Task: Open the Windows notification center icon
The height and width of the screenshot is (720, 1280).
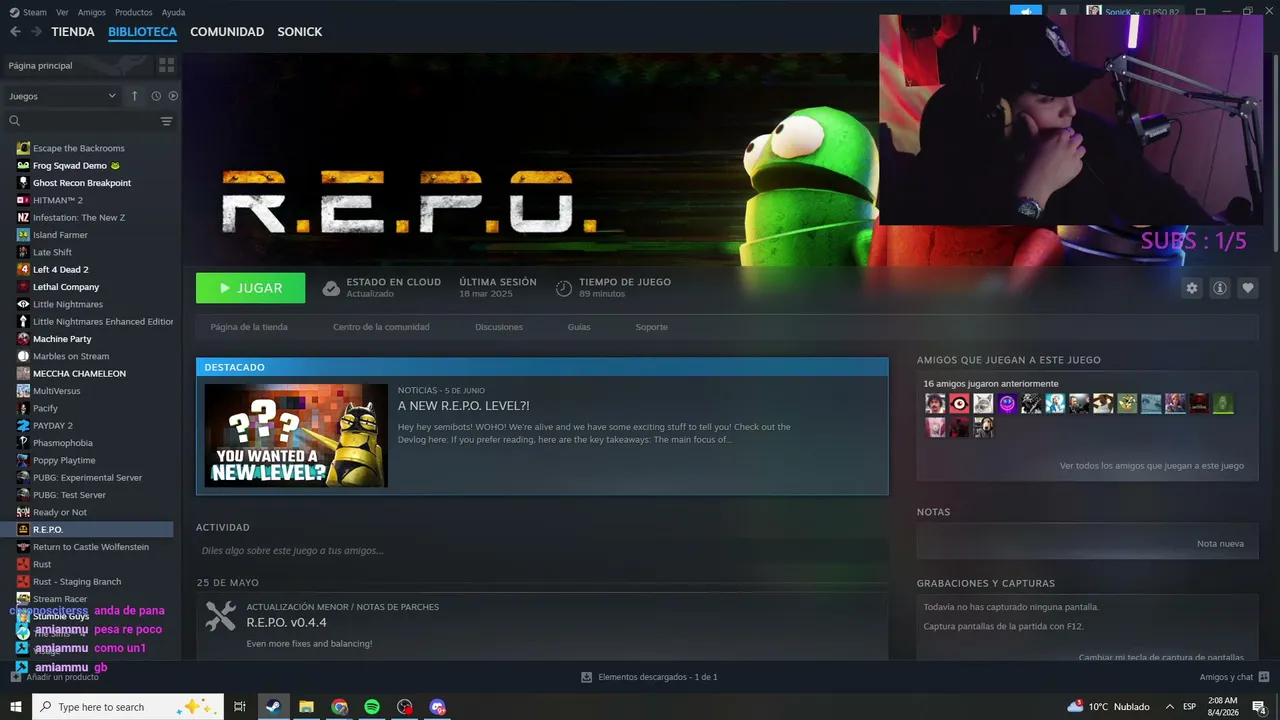Action: coord(1259,707)
